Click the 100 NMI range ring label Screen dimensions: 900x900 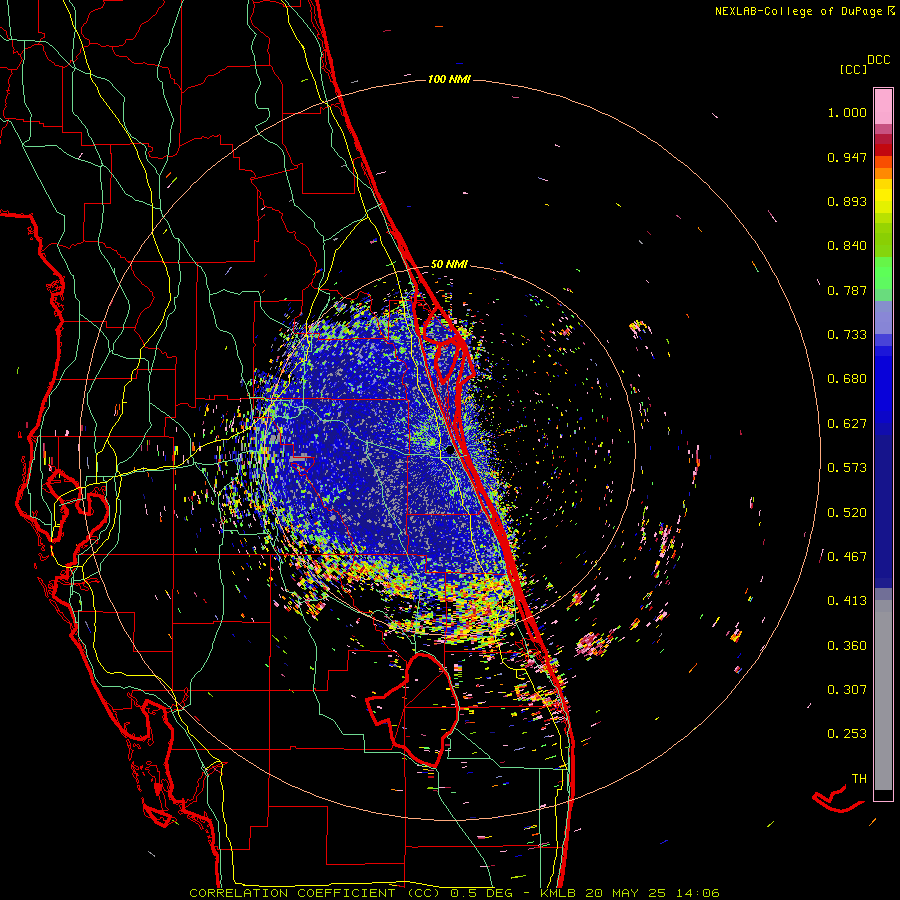(449, 79)
